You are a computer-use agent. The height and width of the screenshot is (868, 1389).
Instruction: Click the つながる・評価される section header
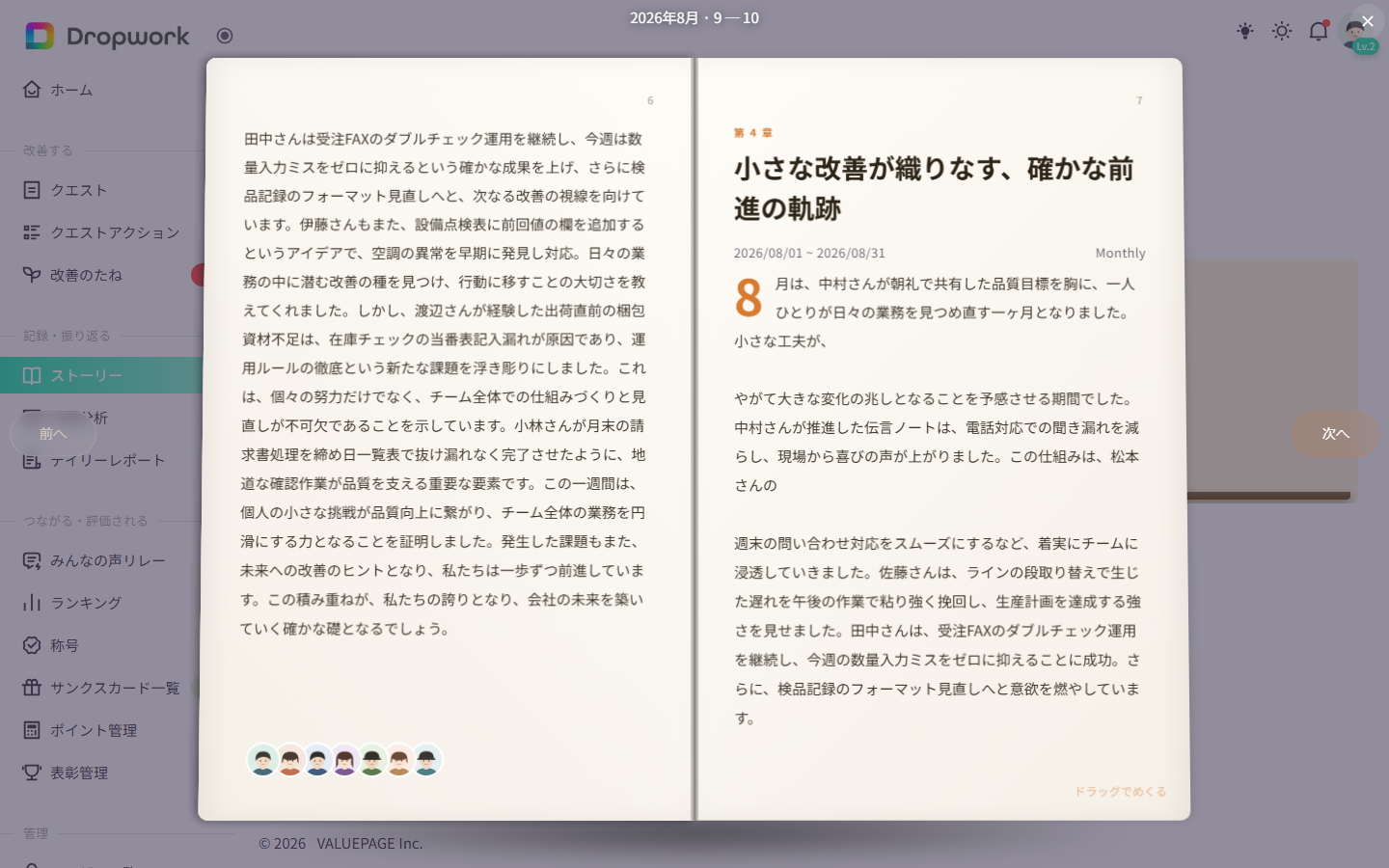coord(86,521)
